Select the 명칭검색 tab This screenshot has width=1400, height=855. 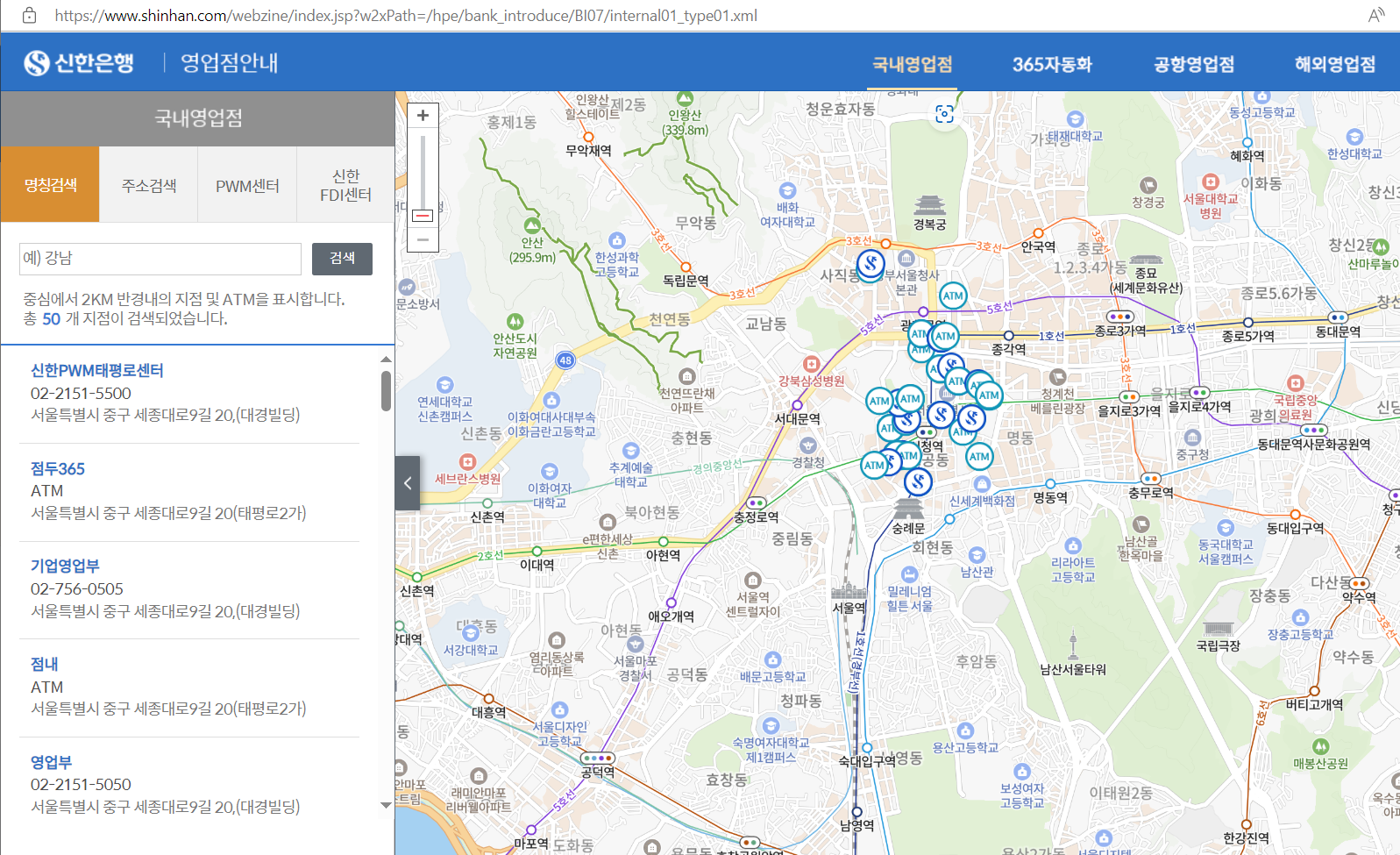tap(50, 184)
